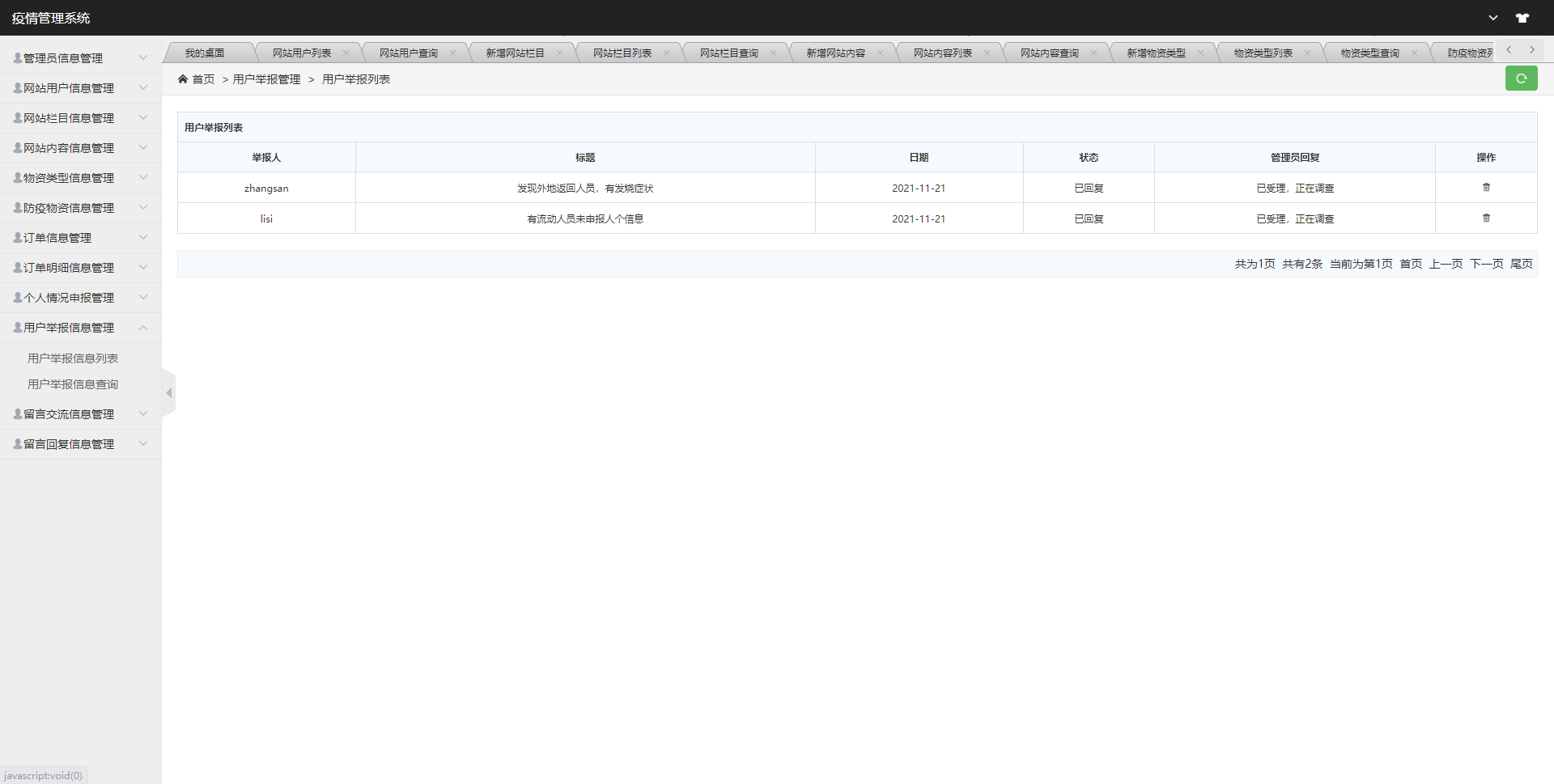Expand 网站内容信息管理 menu

point(80,148)
